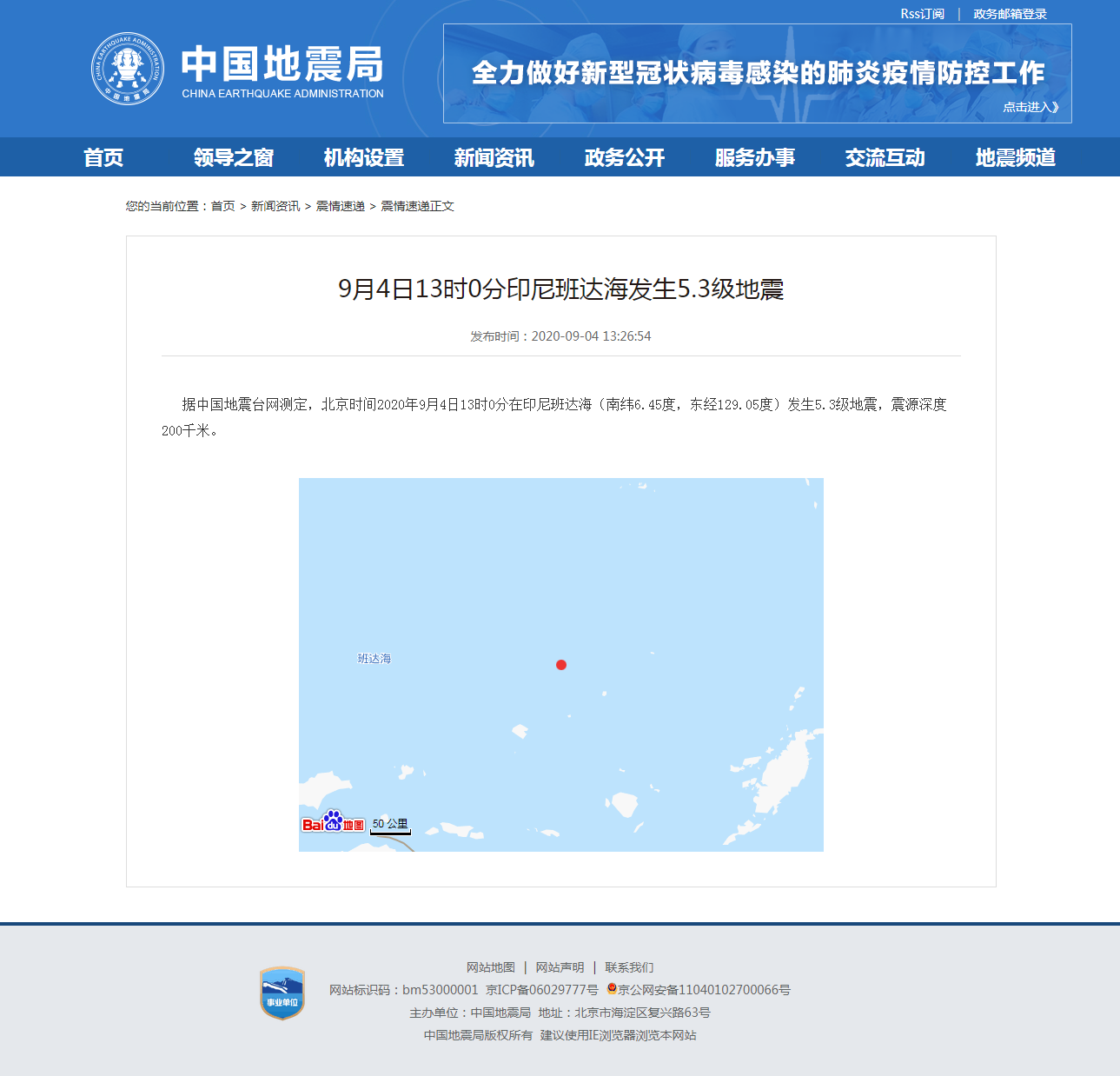
Task: Open the 交流互动 menu item
Action: pyautogui.click(x=885, y=157)
